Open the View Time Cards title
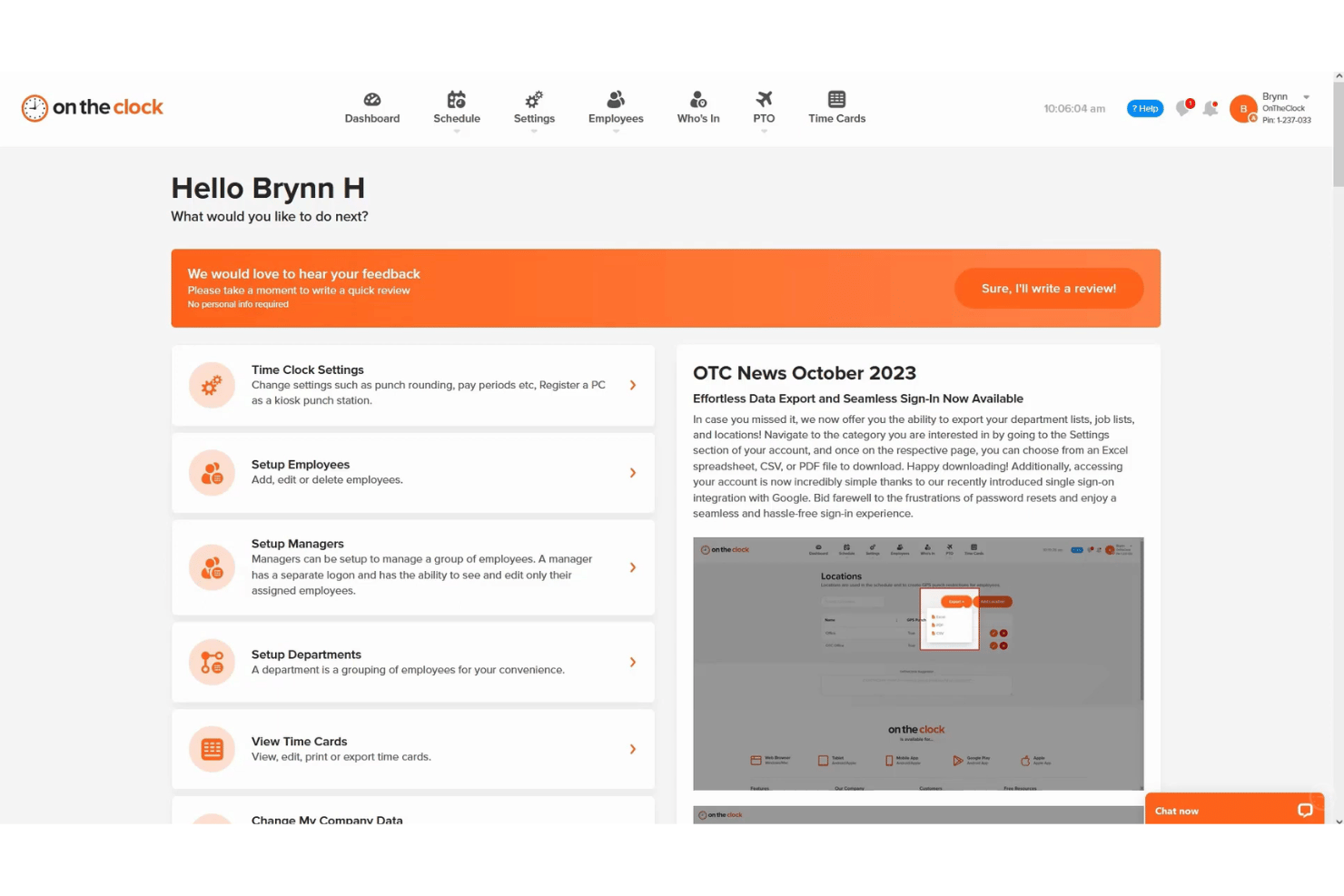1344x896 pixels. (x=299, y=741)
